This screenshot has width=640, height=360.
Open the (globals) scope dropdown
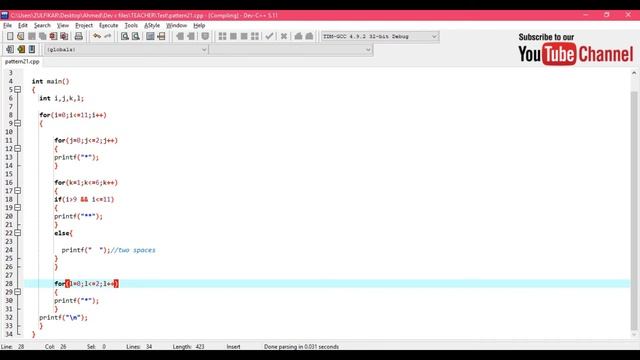pos(126,49)
